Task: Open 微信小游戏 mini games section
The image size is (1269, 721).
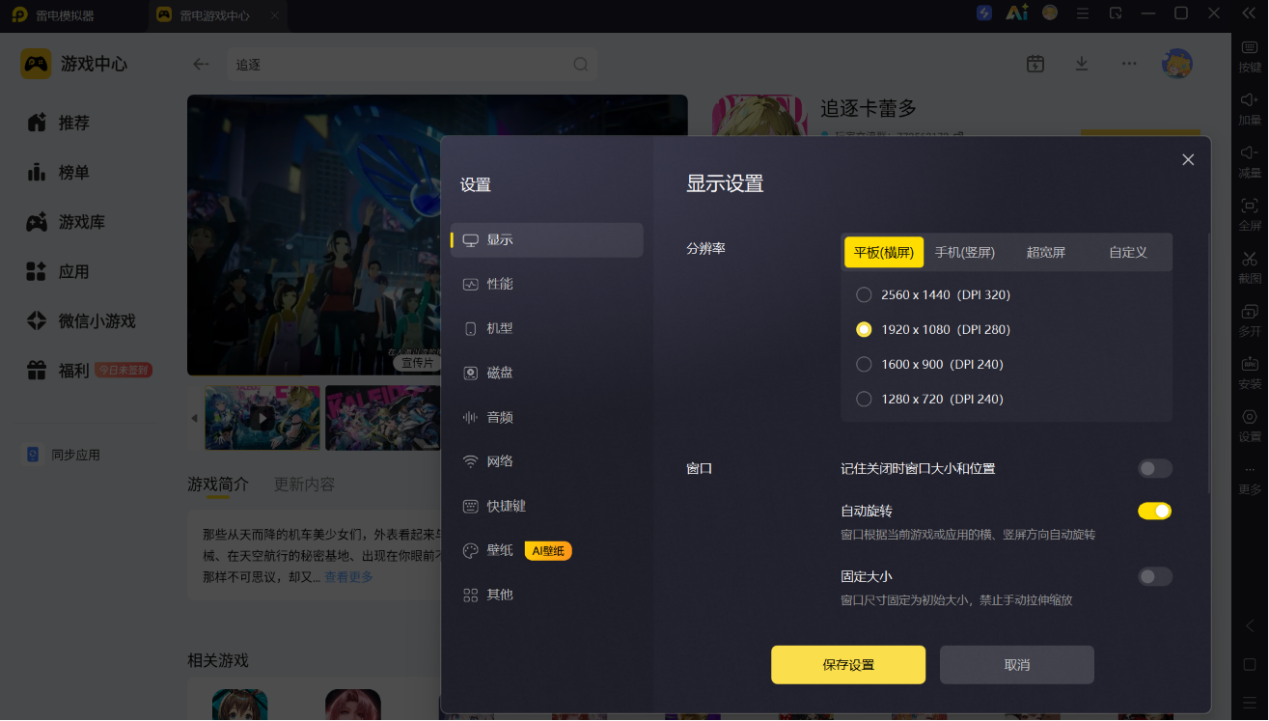Action: coord(80,321)
